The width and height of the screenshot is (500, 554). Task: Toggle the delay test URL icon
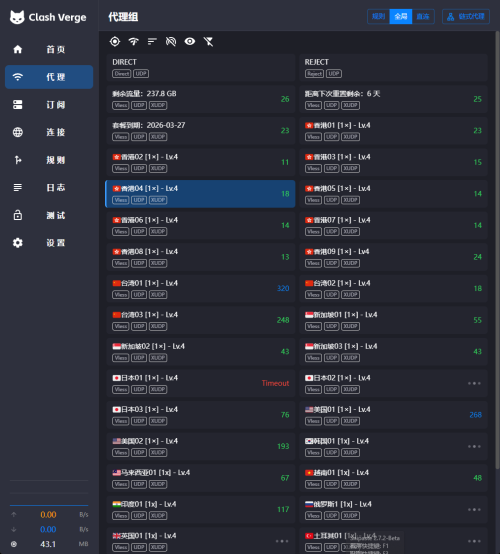tap(171, 42)
